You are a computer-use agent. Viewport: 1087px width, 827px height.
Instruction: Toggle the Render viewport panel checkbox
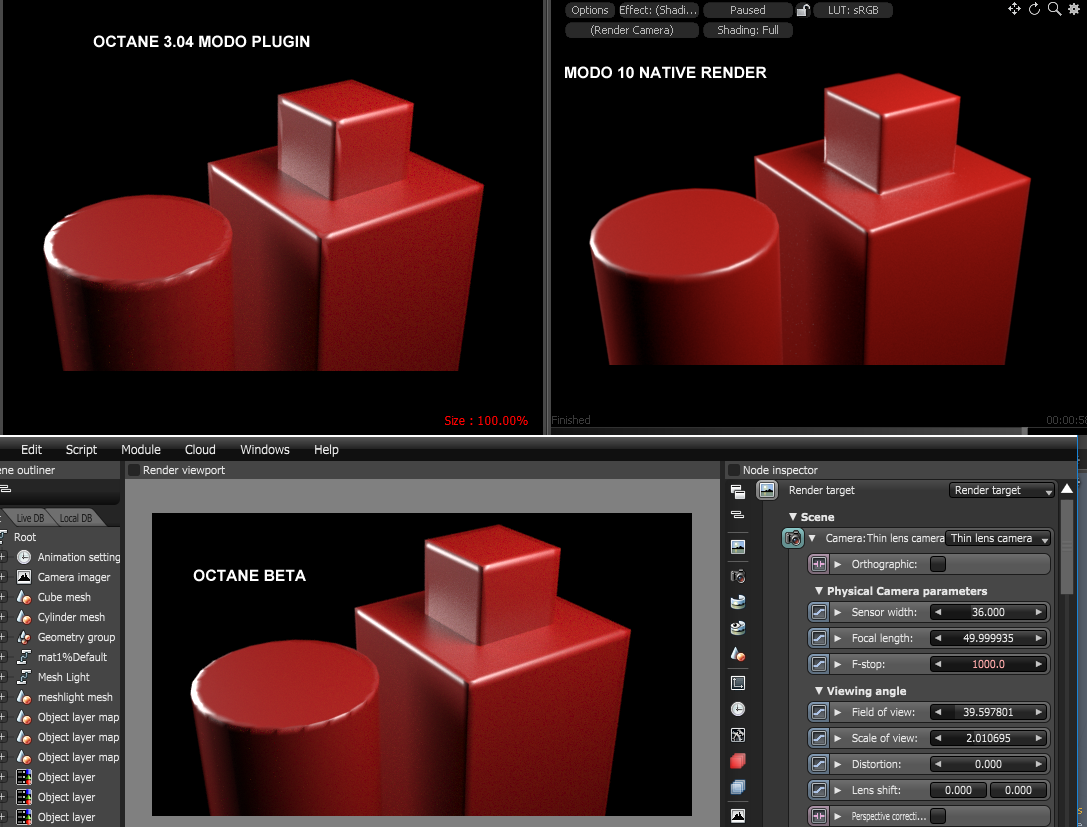[134, 470]
